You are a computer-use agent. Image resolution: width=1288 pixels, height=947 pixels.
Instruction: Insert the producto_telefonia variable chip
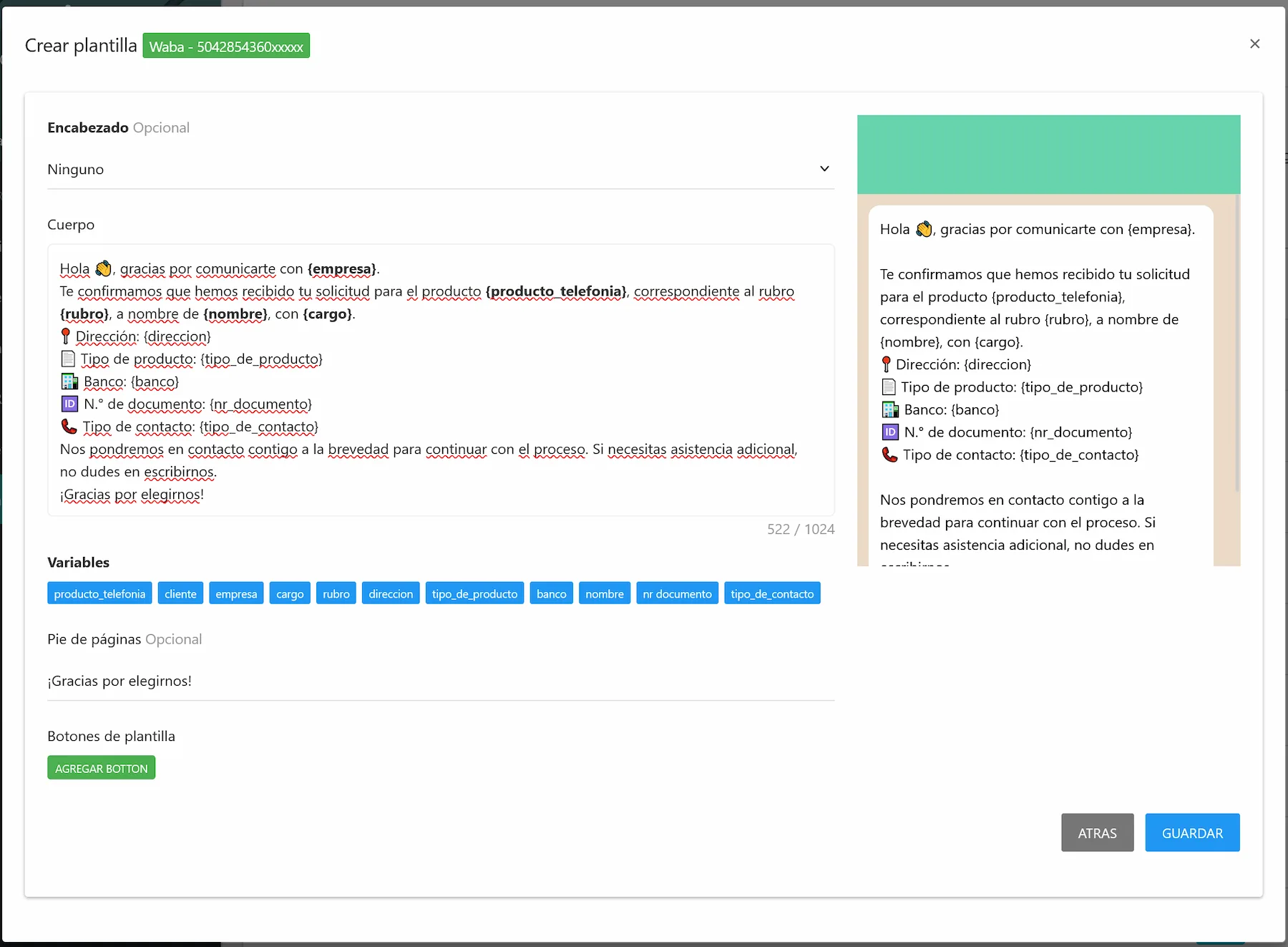pyautogui.click(x=99, y=593)
